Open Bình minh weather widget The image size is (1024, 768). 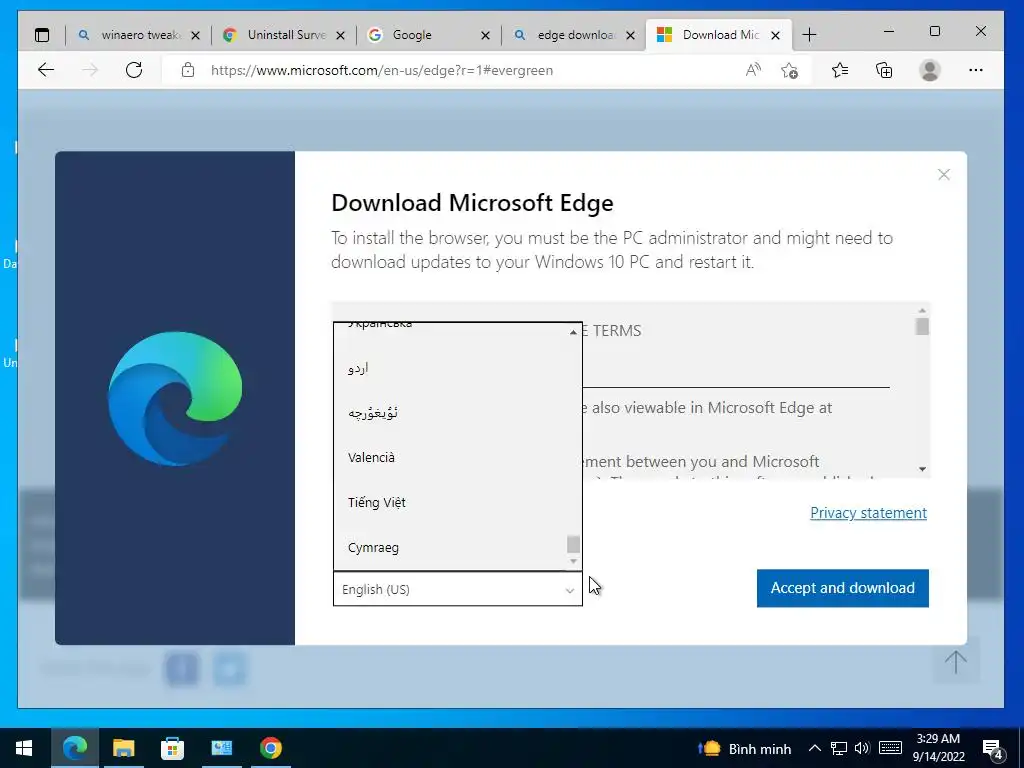[744, 748]
